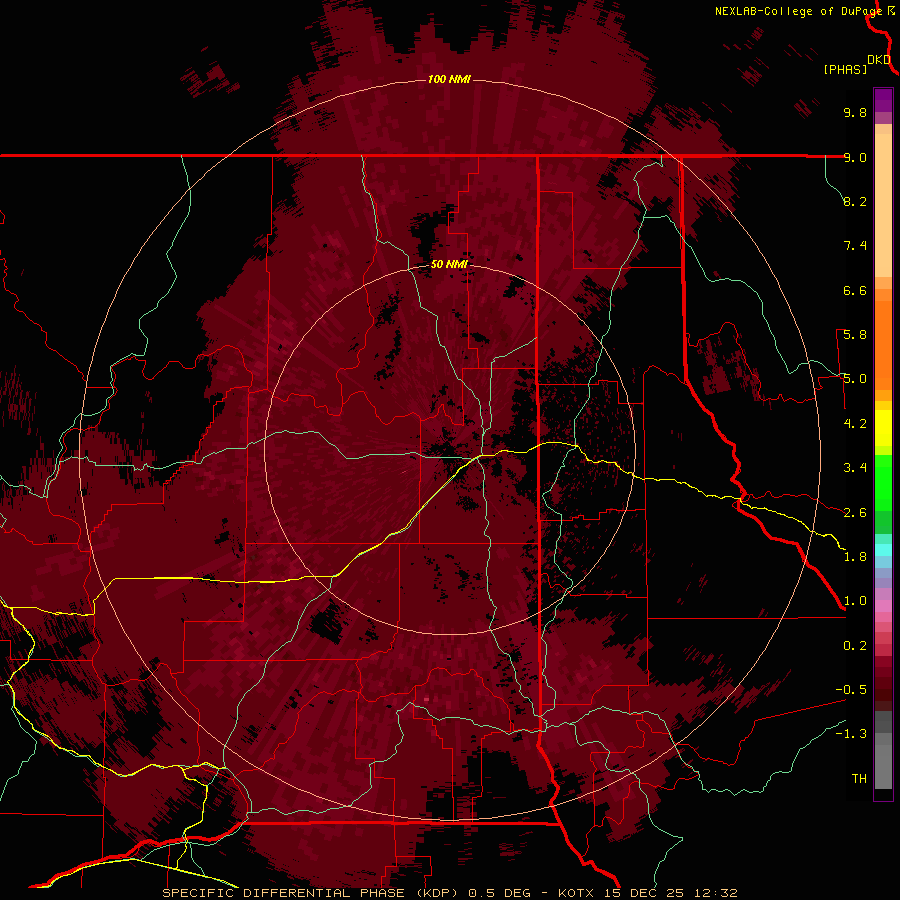
Task: Click the 6.6 value on color scale
Action: click(x=855, y=290)
